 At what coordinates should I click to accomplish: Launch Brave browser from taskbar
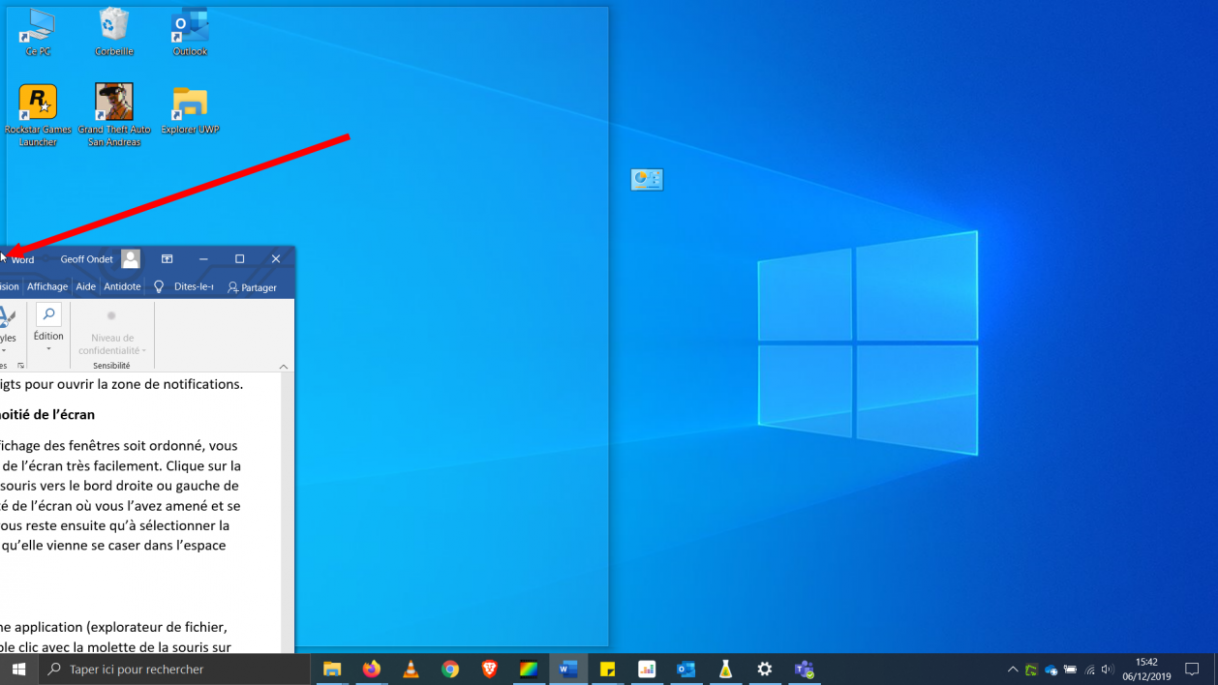tap(489, 669)
